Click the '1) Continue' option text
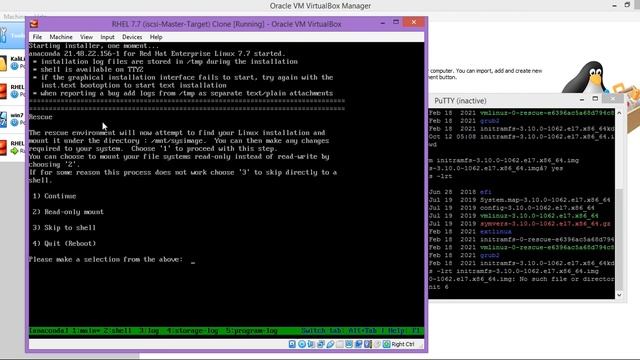 click(x=54, y=196)
